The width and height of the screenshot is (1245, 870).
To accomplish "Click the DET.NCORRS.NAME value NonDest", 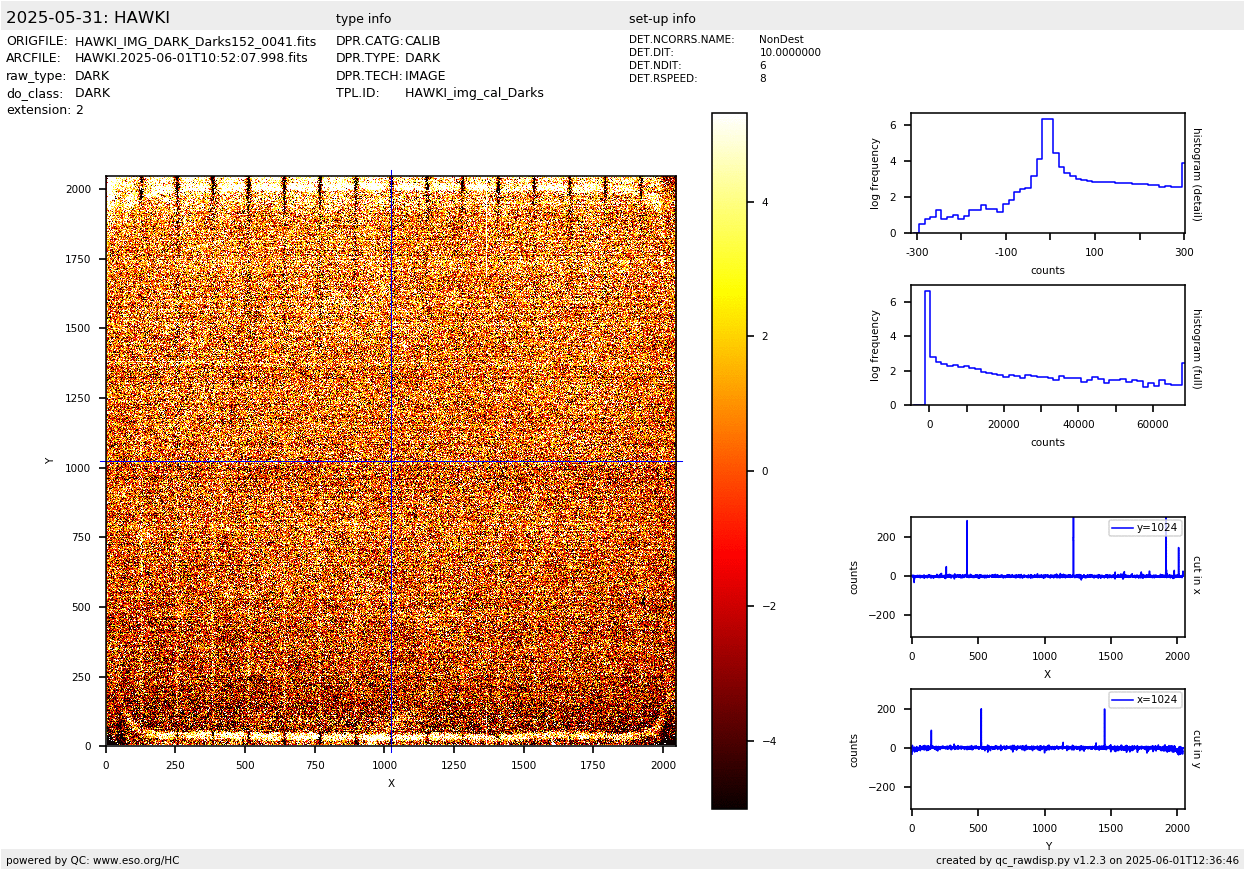I will coord(780,40).
